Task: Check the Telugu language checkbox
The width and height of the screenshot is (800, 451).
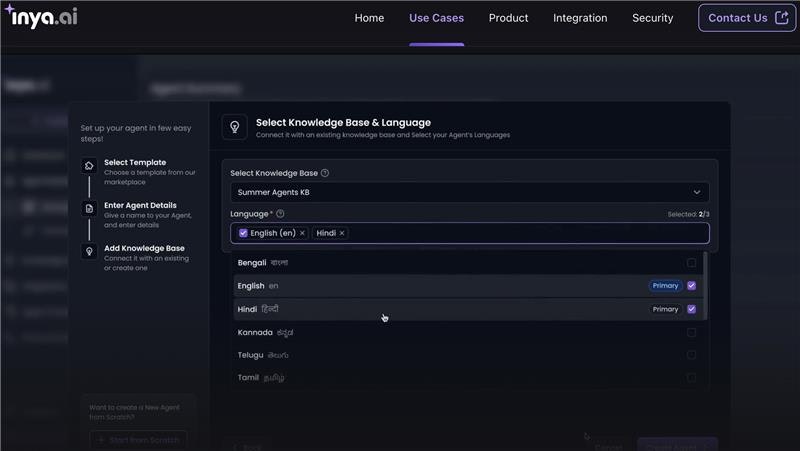Action: [x=691, y=355]
